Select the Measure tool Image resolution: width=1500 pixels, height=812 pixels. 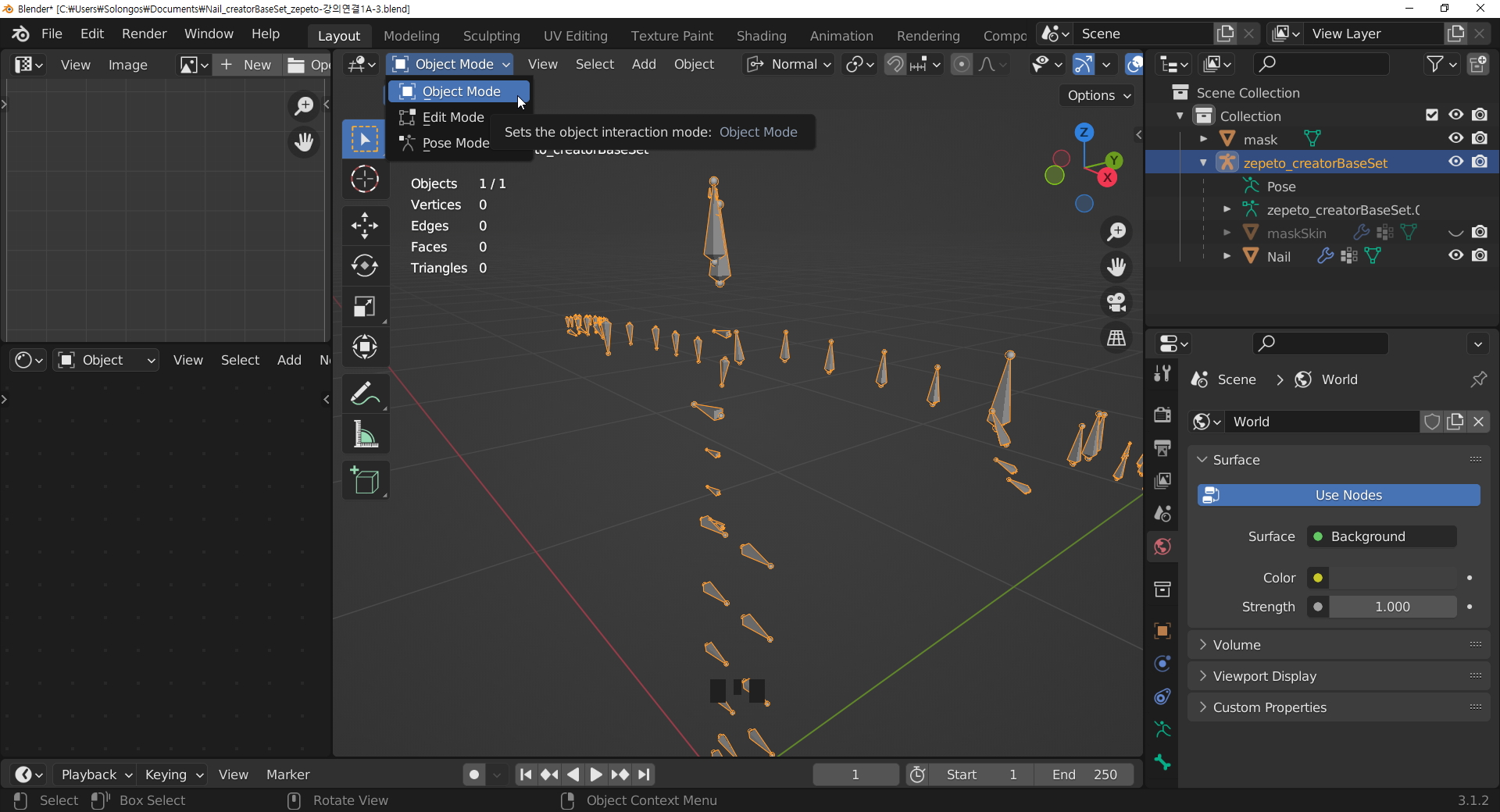pyautogui.click(x=364, y=434)
